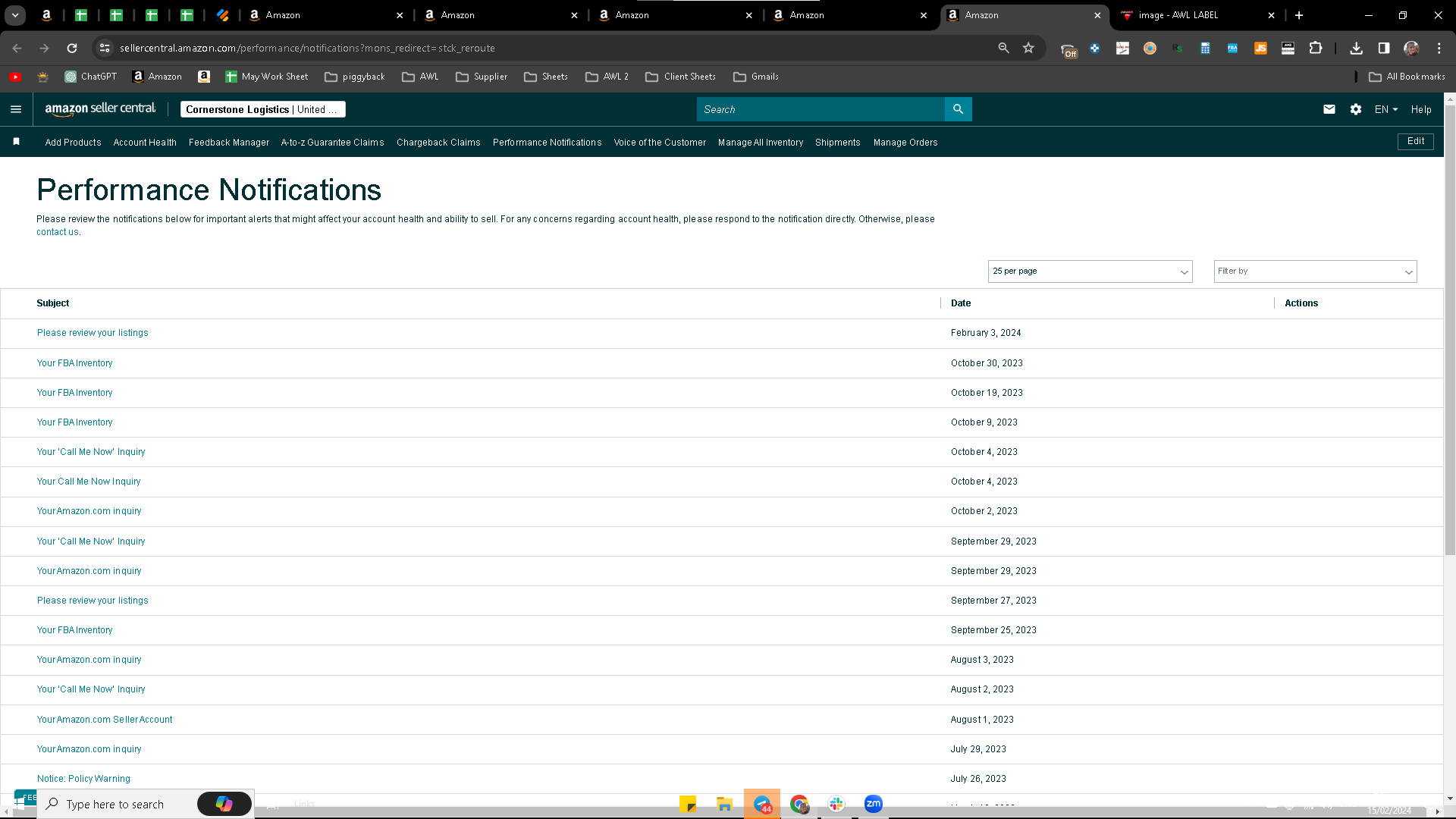This screenshot has height=819, width=1456.
Task: Expand the Supplier bookmarks folder
Action: pos(482,77)
